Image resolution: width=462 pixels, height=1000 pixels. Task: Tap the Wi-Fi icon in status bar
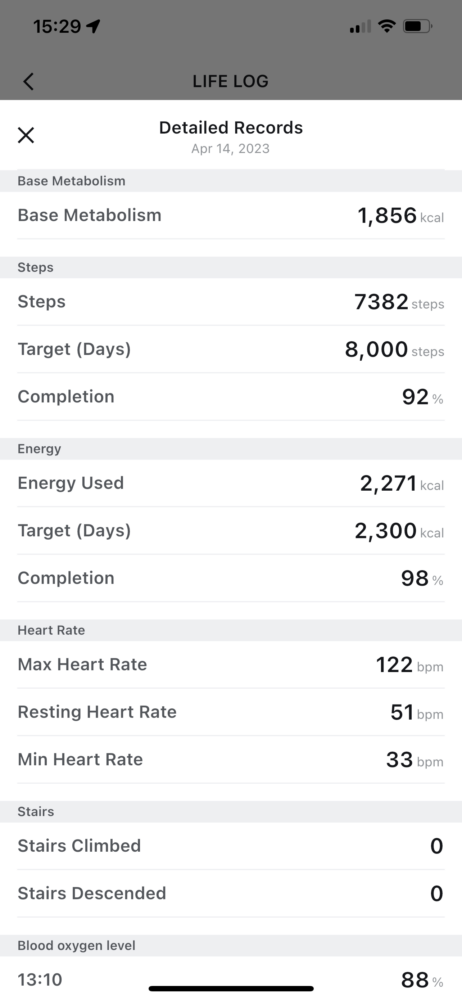point(387,26)
